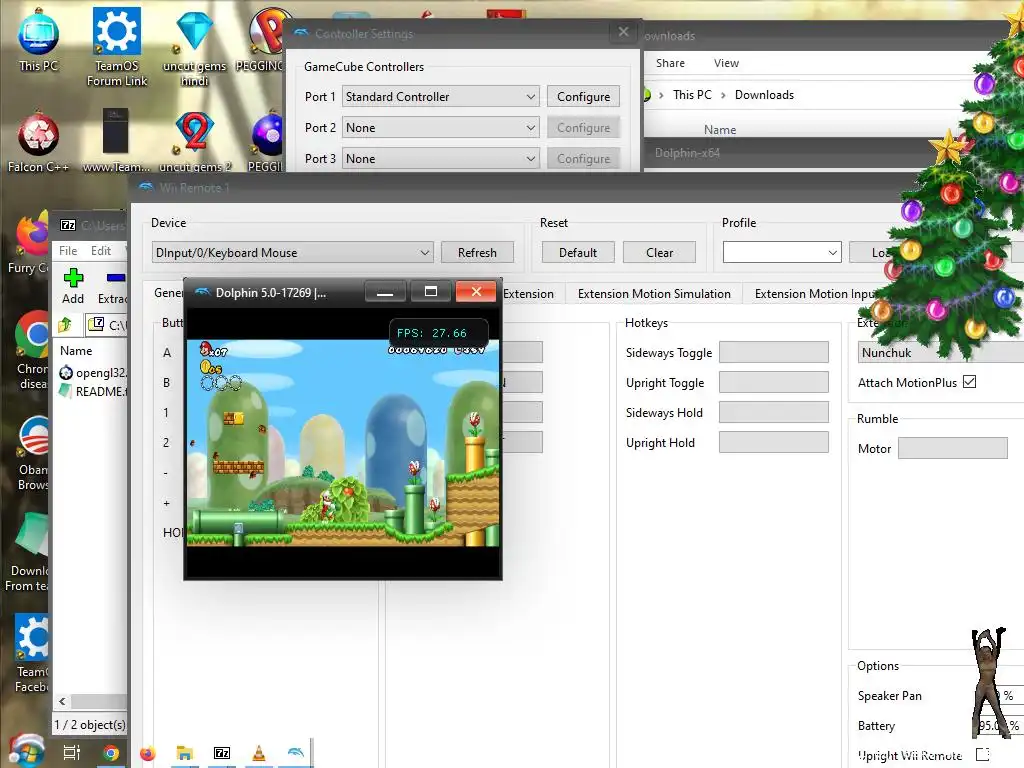Screen dimensions: 1024x768
Task: Open VLC from the taskbar
Action: point(259,753)
